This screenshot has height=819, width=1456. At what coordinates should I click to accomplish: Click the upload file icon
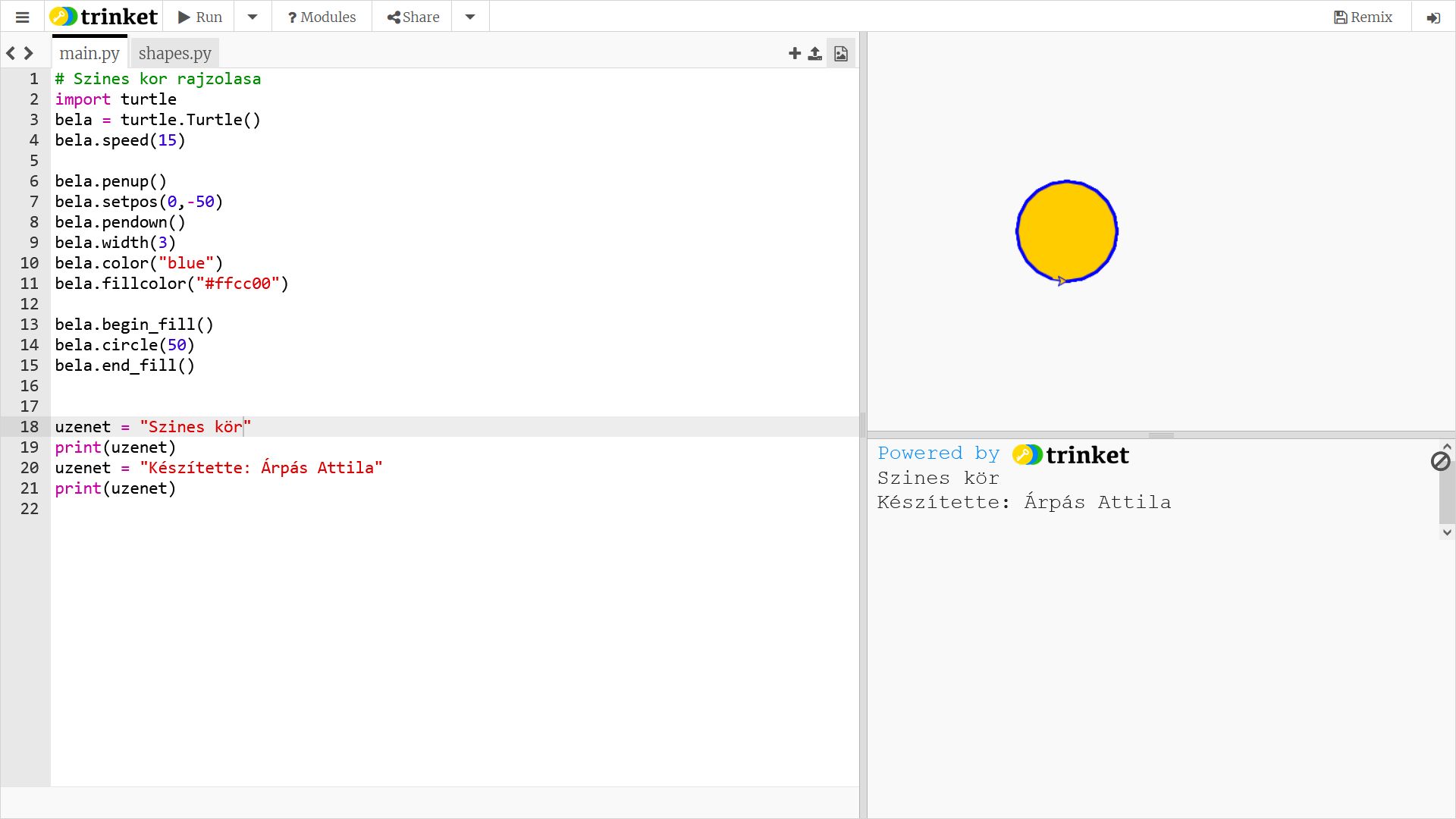tap(814, 53)
